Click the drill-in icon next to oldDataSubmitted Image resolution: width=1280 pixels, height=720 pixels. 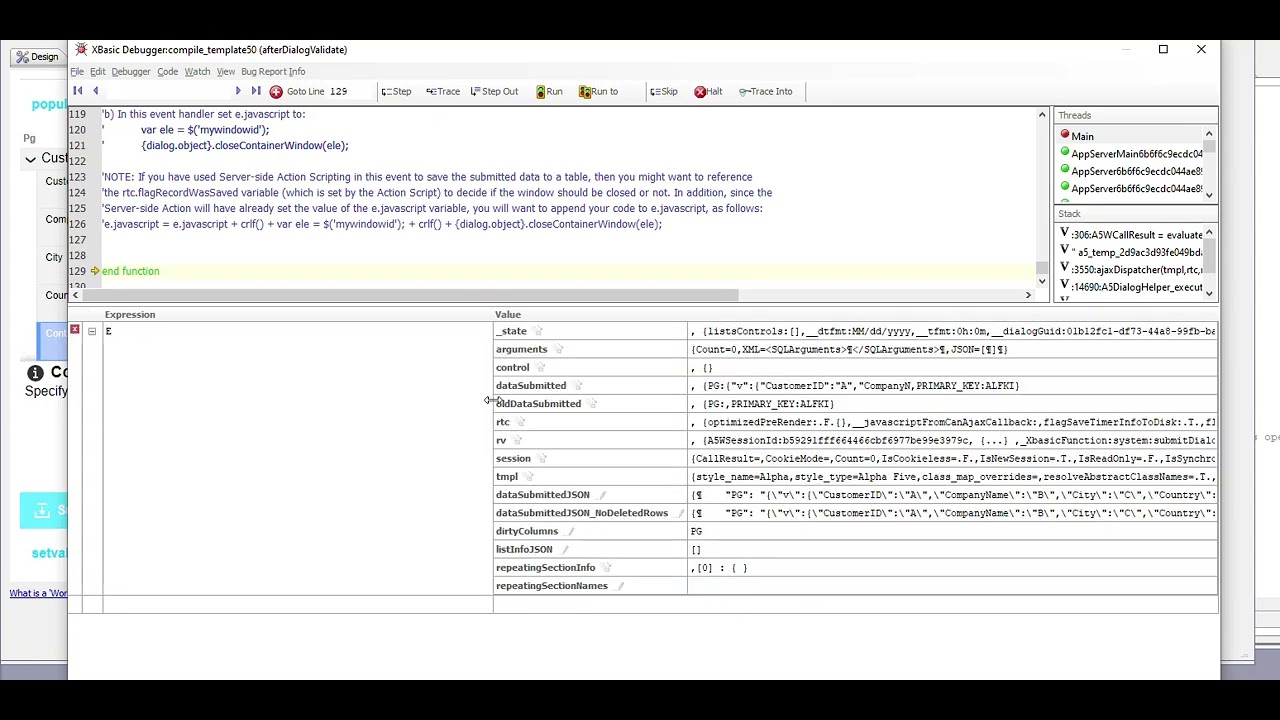(x=592, y=404)
